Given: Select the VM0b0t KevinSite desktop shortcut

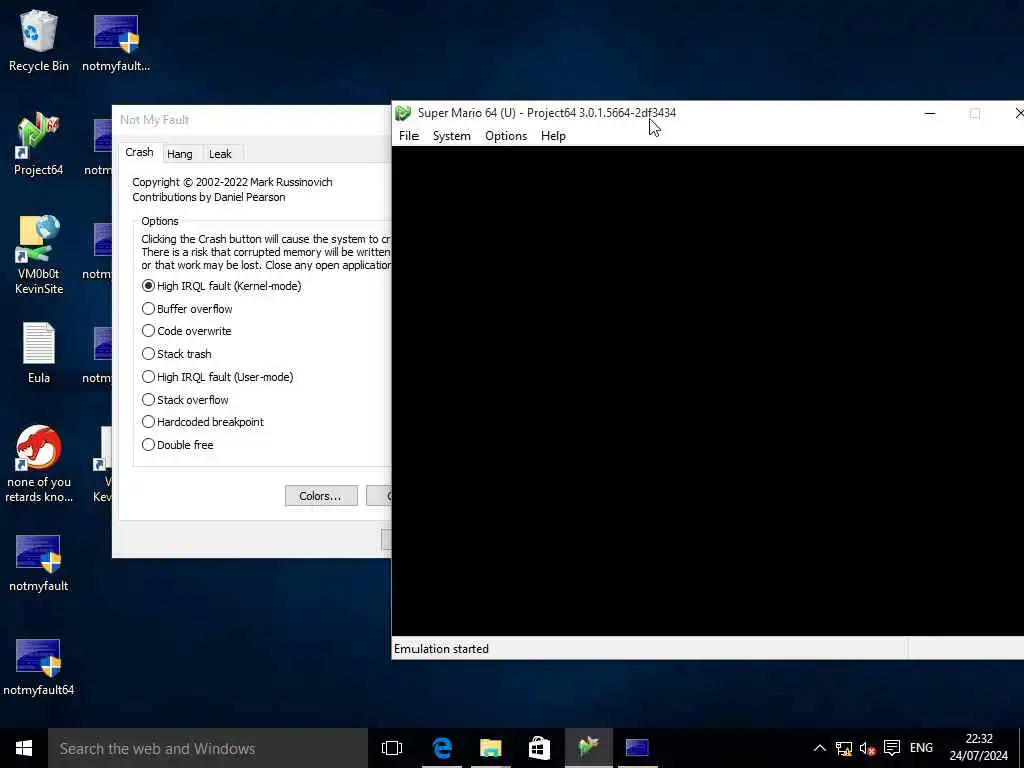Looking at the screenshot, I should (x=39, y=255).
